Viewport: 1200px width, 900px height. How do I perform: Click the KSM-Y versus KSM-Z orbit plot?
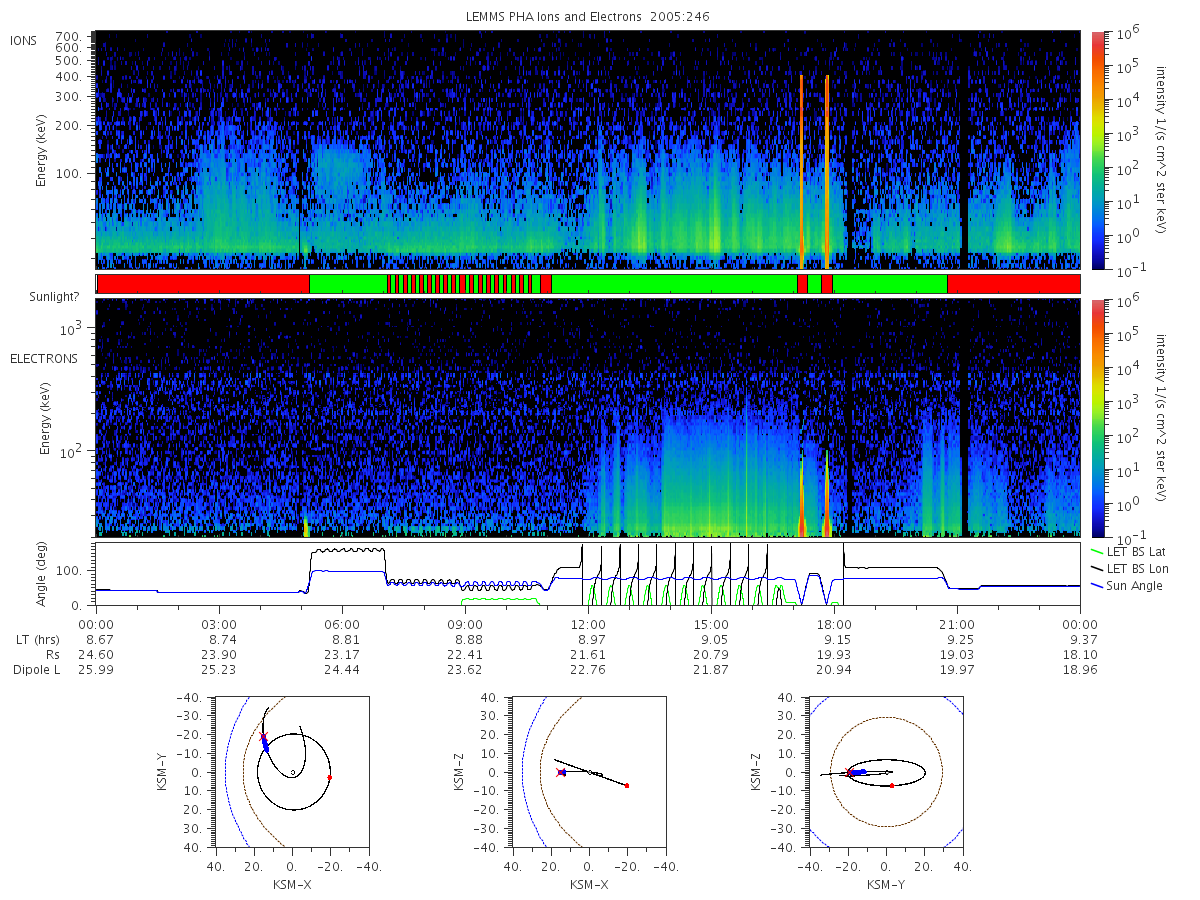point(885,772)
